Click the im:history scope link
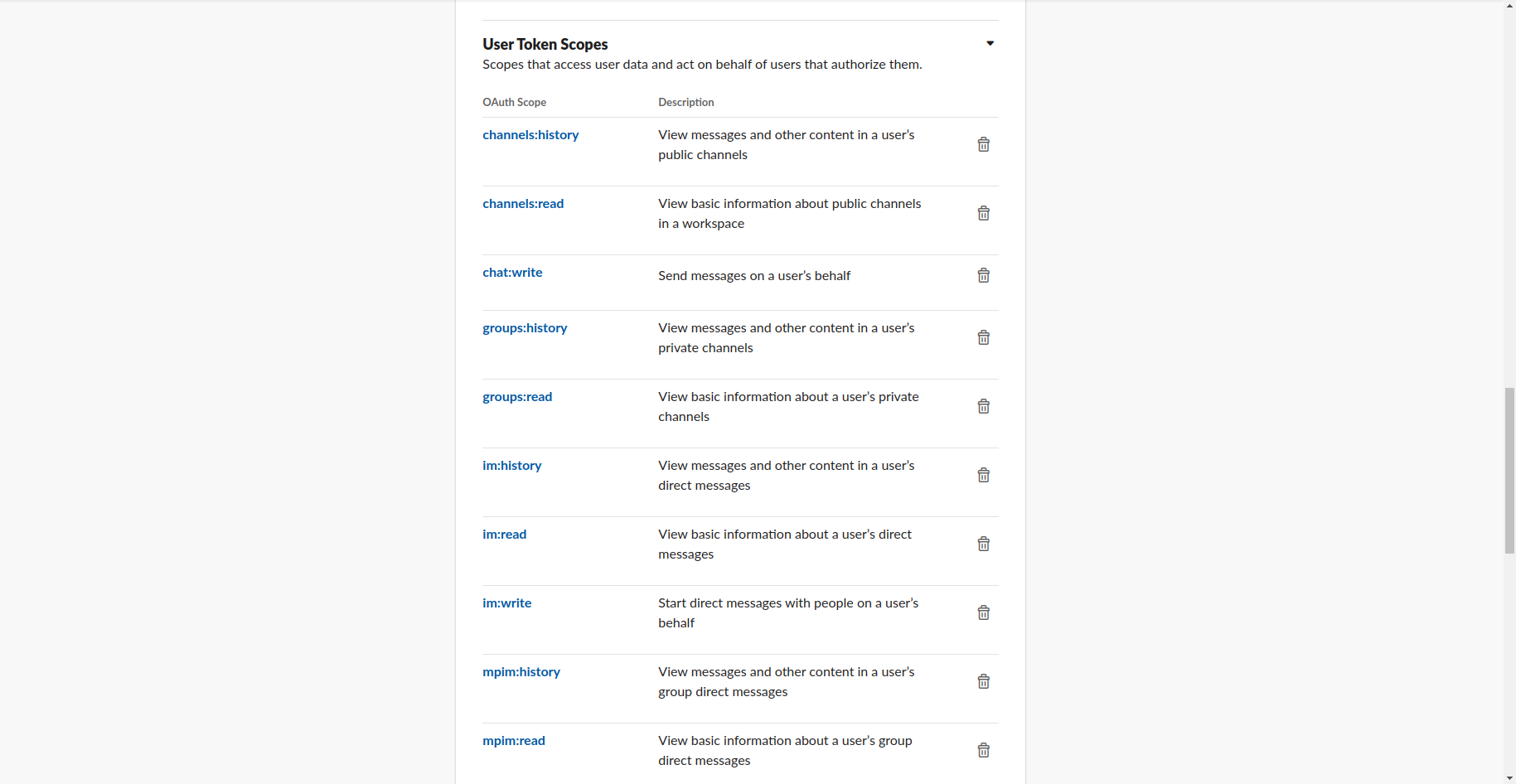 [511, 466]
